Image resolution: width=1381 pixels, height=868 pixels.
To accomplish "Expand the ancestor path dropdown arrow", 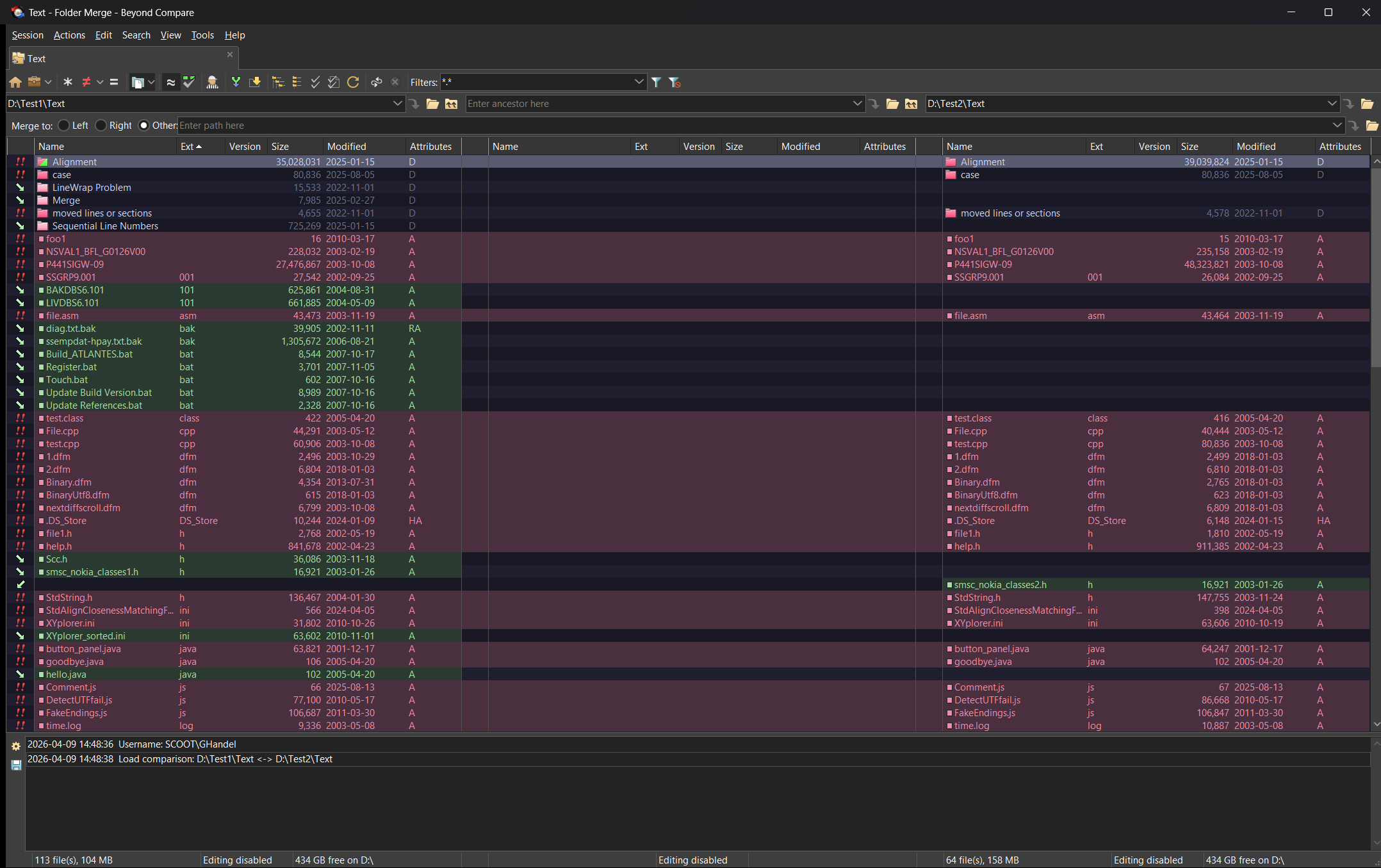I will click(x=857, y=104).
